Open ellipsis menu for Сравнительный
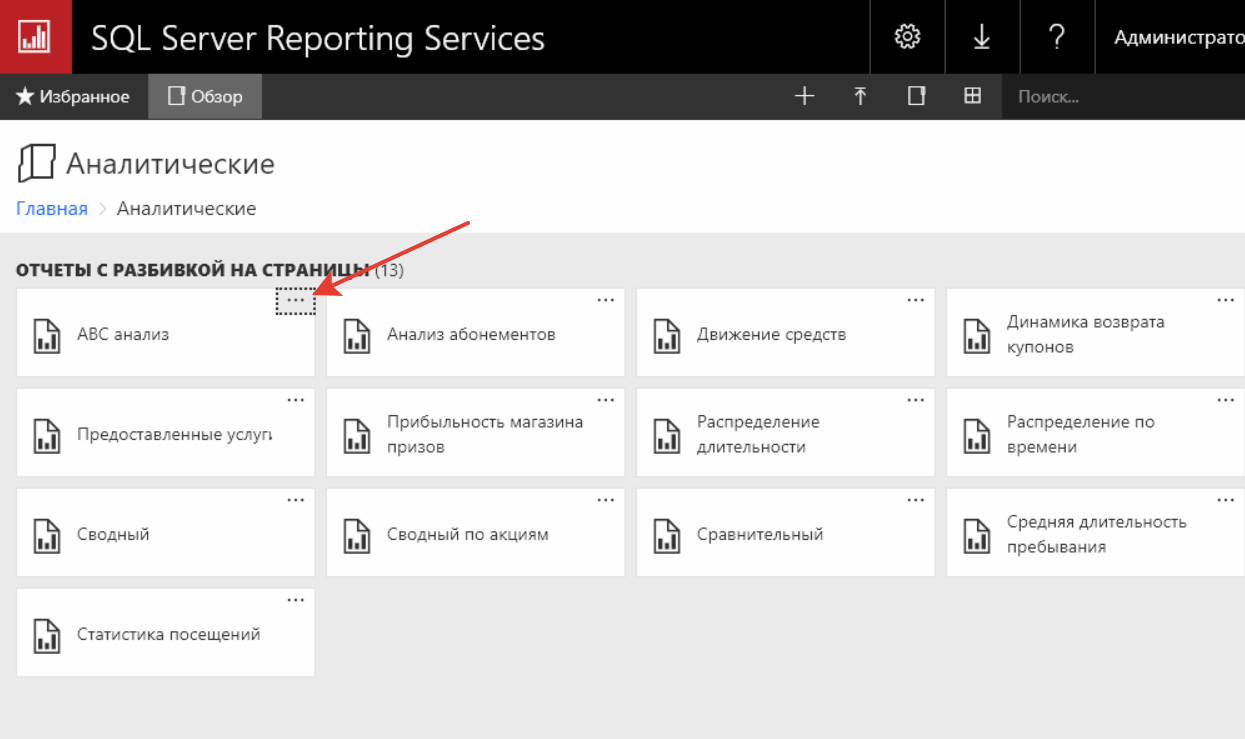Image resolution: width=1245 pixels, height=739 pixels. (916, 500)
